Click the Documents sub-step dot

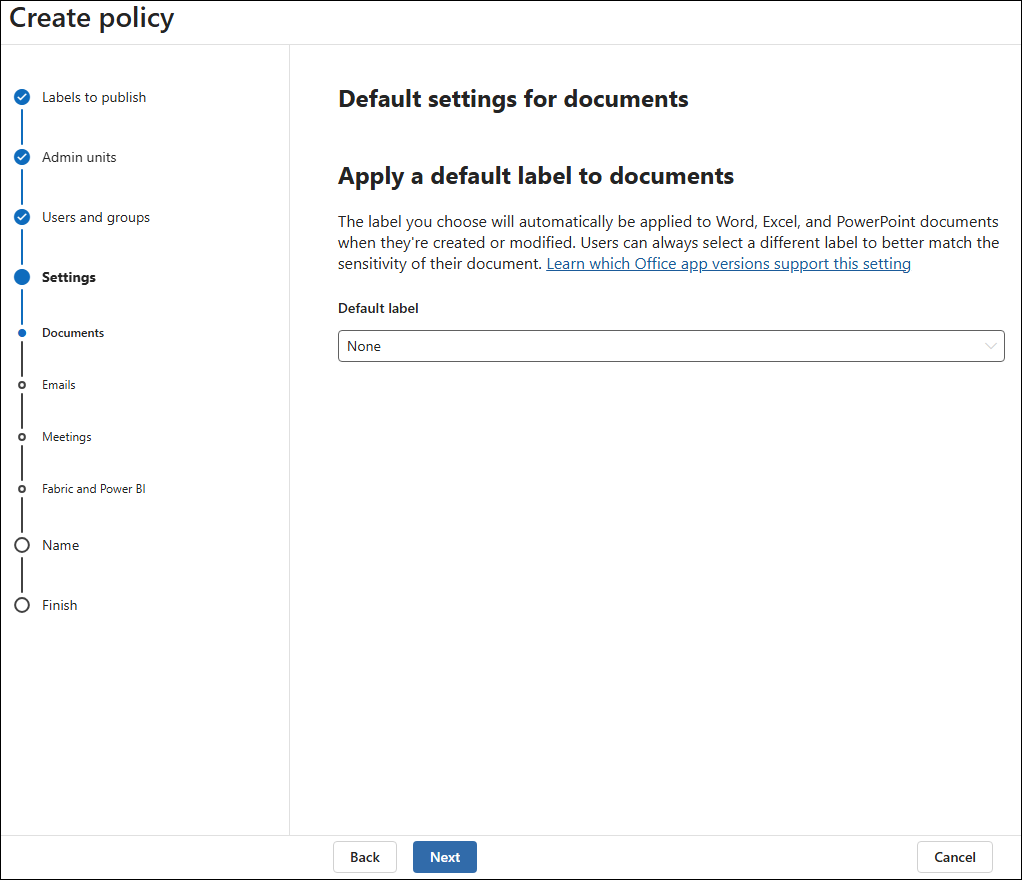(22, 333)
